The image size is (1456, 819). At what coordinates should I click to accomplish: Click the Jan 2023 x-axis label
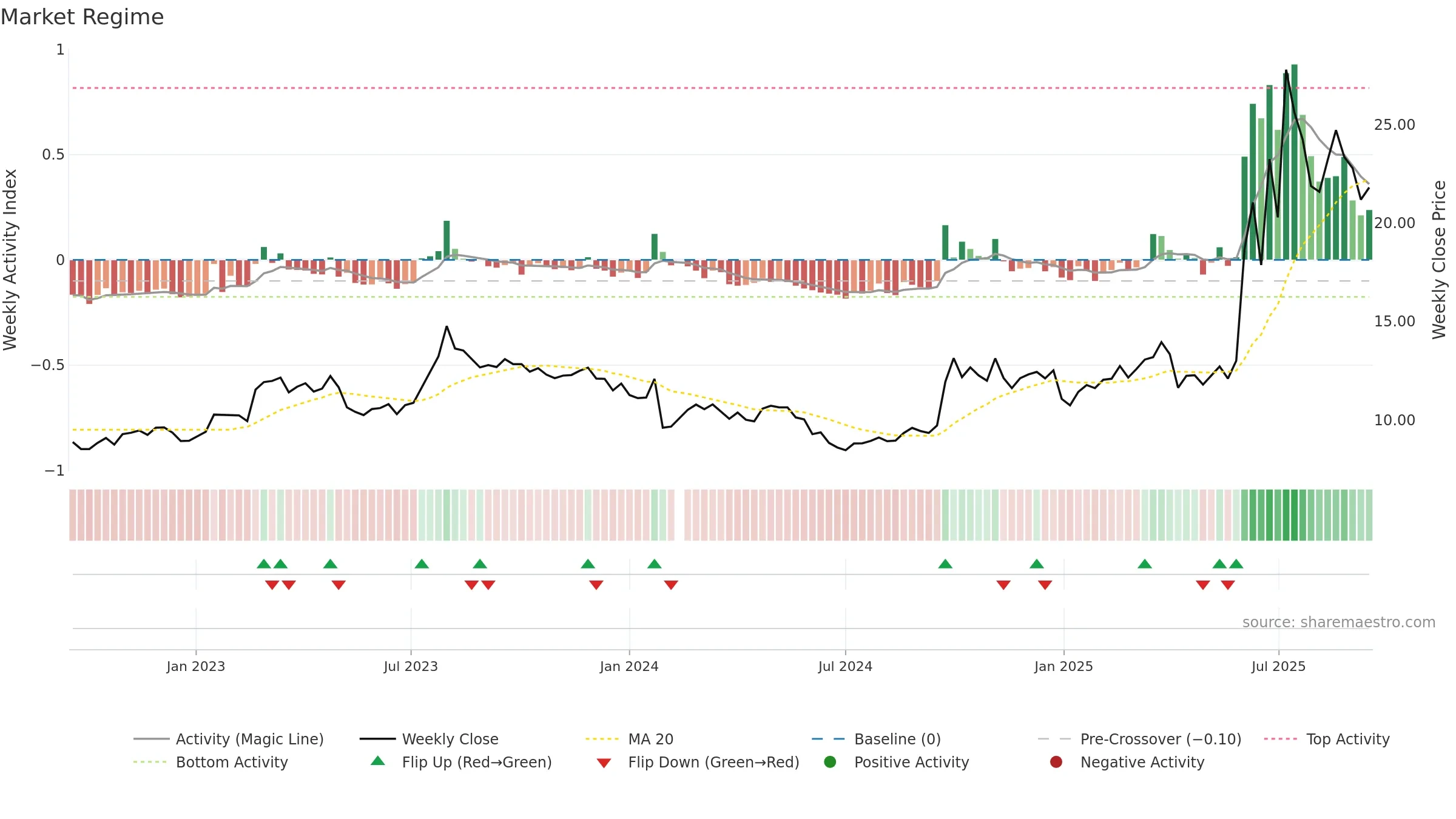point(196,666)
